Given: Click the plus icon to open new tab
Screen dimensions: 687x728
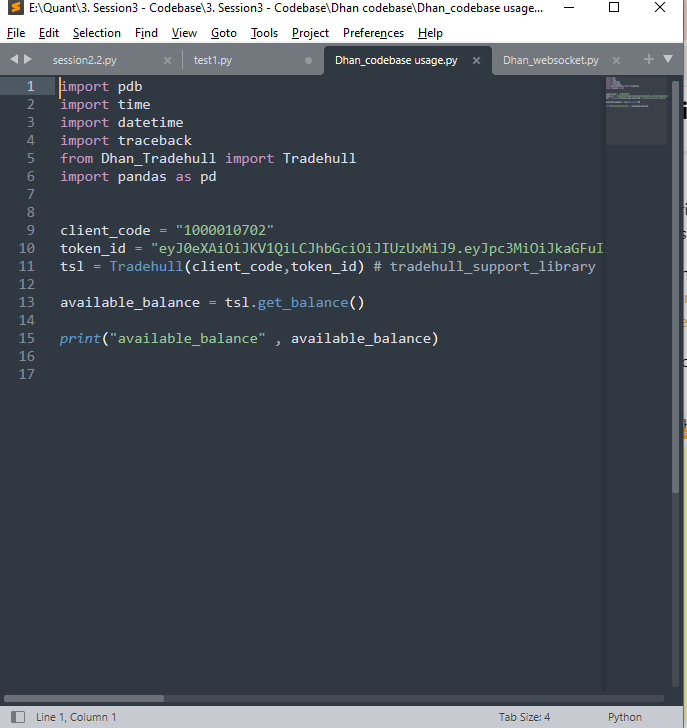Looking at the screenshot, I should point(649,60).
